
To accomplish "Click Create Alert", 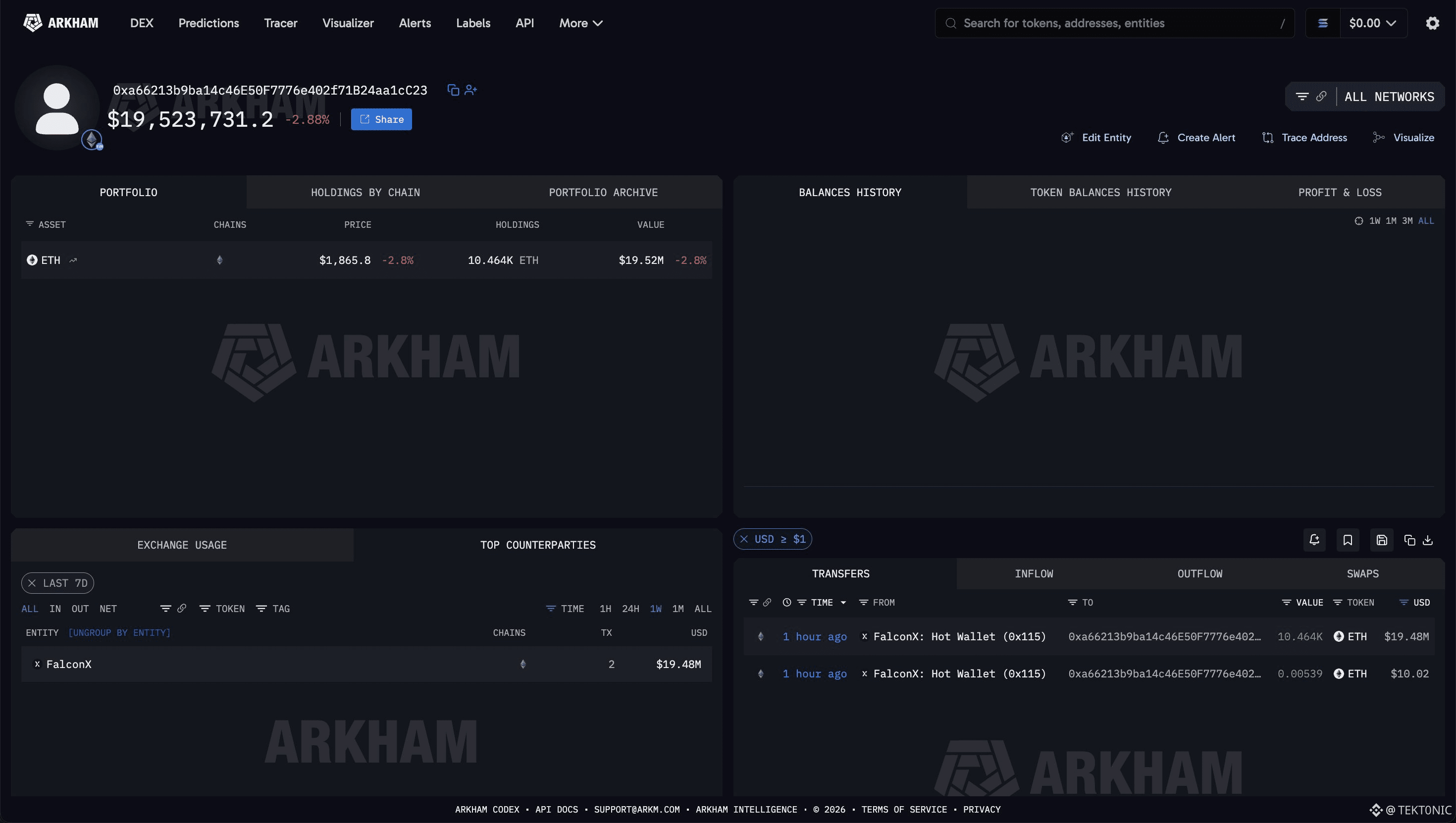I will 1196,137.
